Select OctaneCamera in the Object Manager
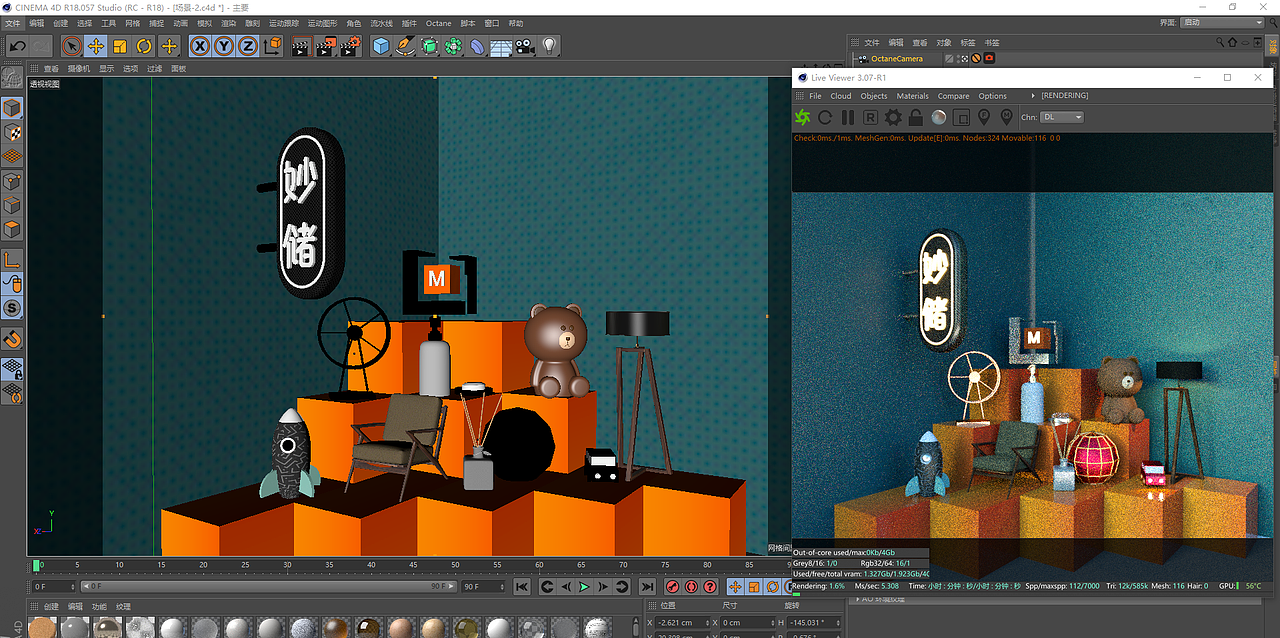The height and width of the screenshot is (638, 1280). [897, 59]
